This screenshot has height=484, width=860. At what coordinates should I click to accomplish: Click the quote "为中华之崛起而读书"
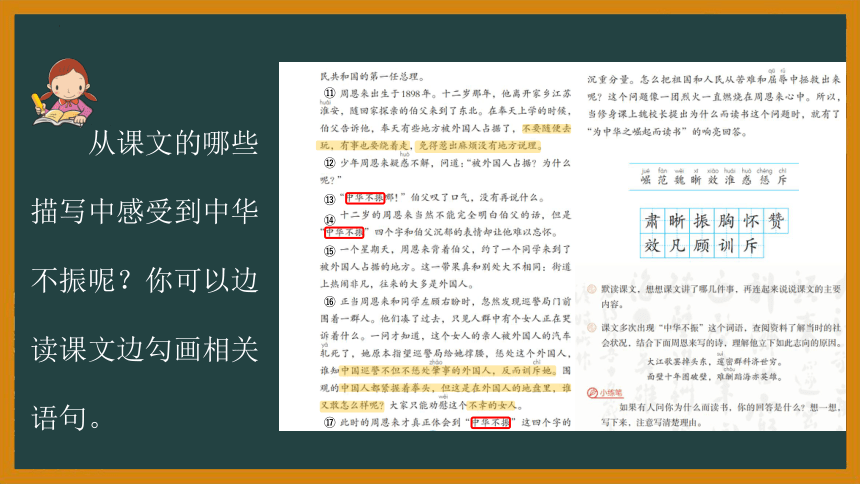(x=637, y=132)
